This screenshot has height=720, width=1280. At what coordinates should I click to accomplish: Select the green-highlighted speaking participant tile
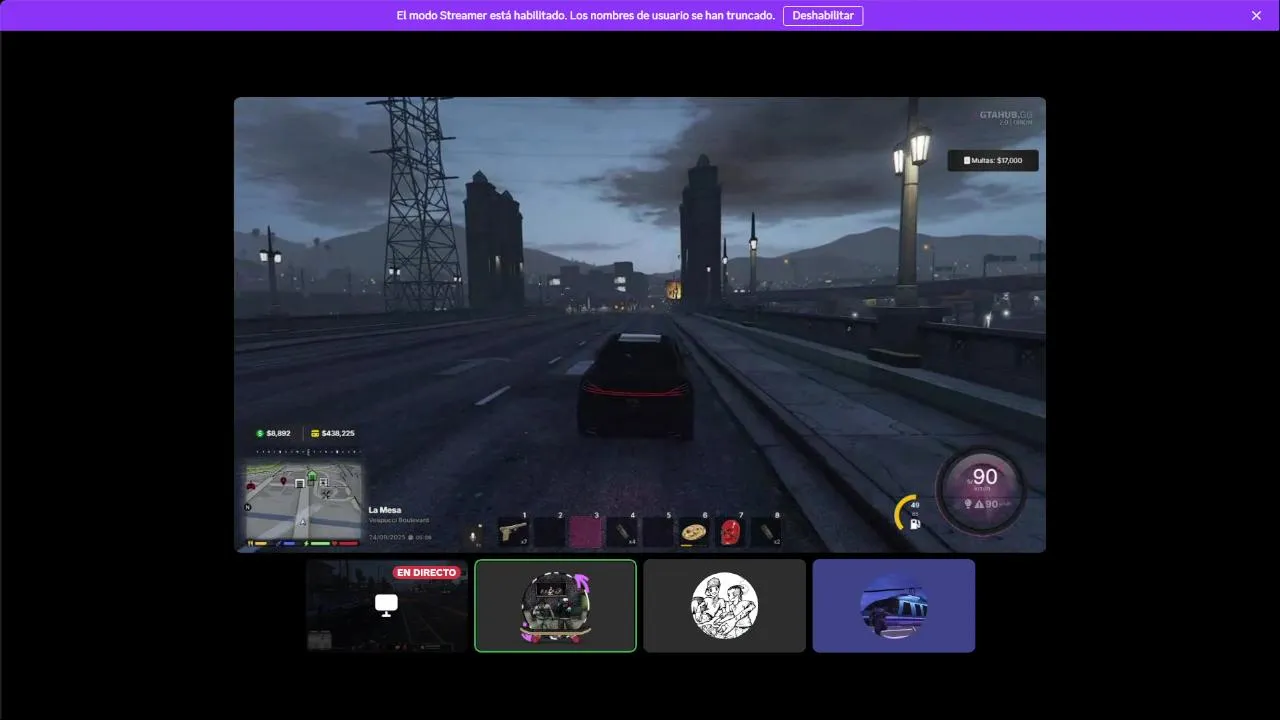point(555,605)
